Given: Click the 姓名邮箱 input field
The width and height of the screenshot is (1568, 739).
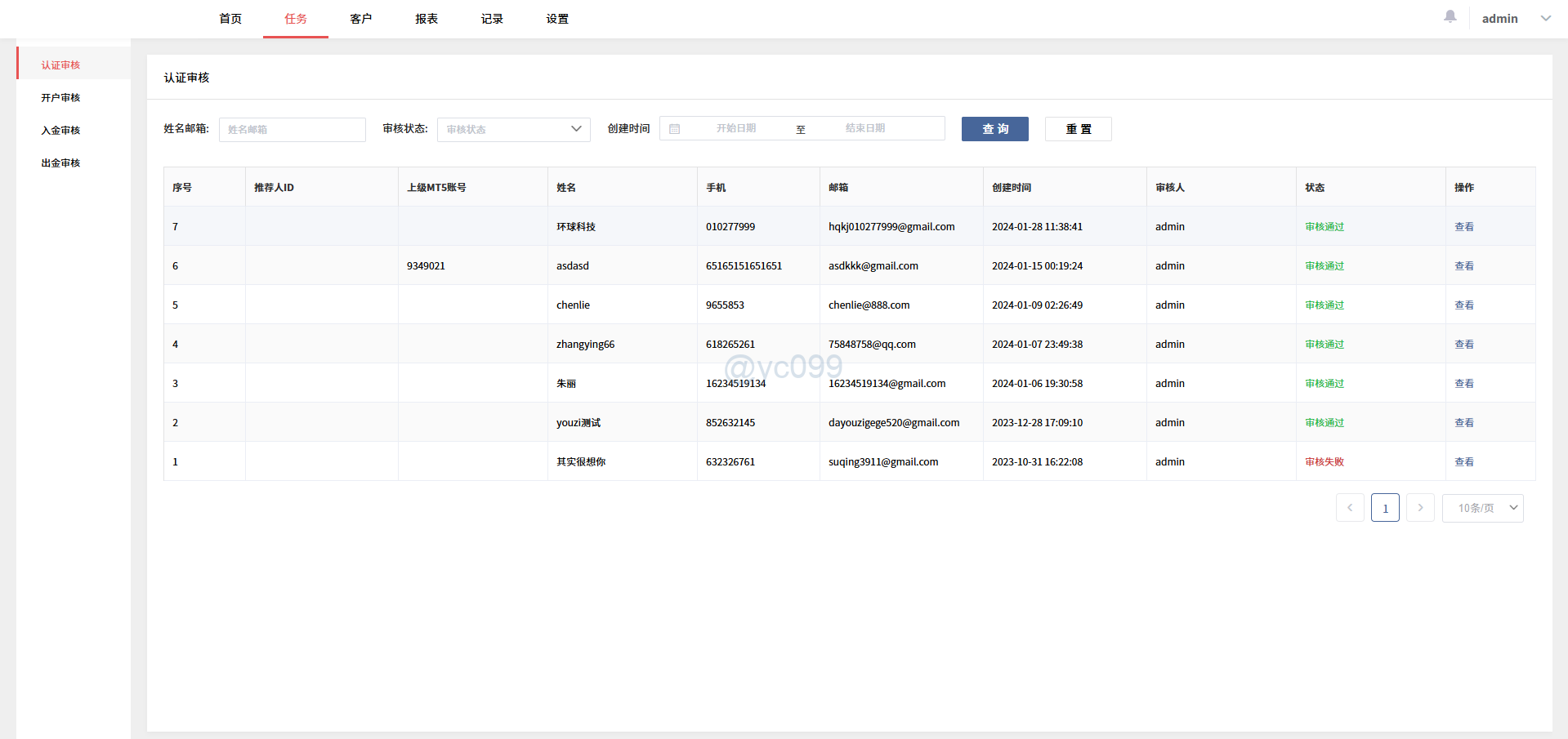Looking at the screenshot, I should (292, 129).
